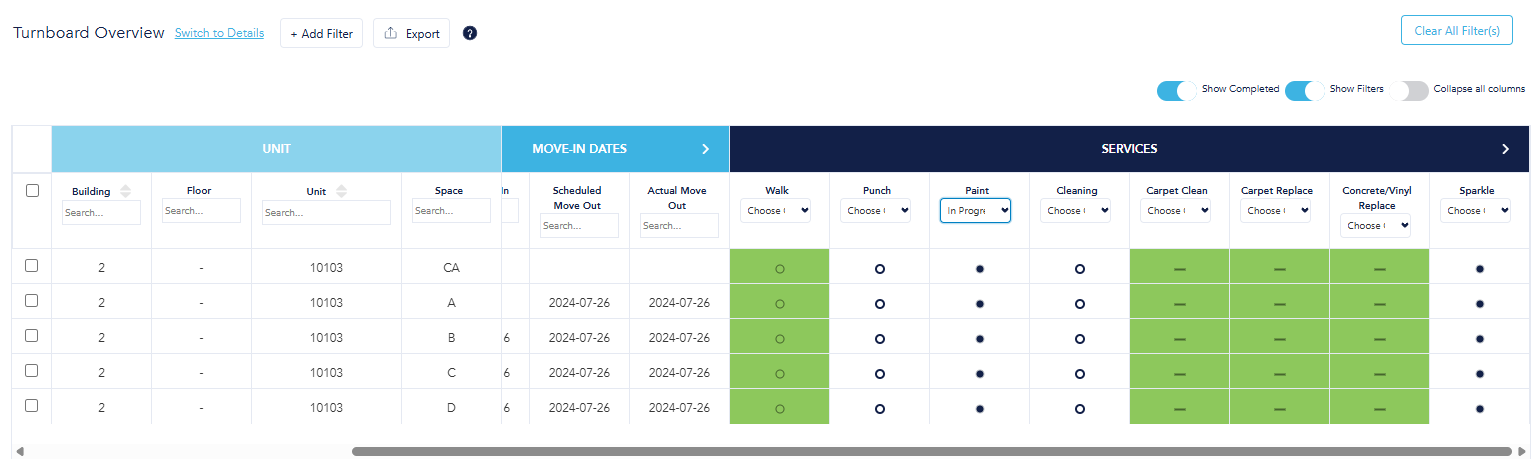Click Sparkle status dot for space B
Screen dimensions: 1531x465
coord(1480,339)
